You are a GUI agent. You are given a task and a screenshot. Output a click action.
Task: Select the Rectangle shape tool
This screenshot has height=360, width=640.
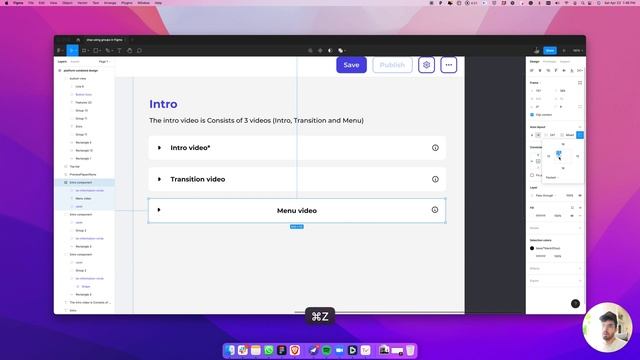(96, 51)
